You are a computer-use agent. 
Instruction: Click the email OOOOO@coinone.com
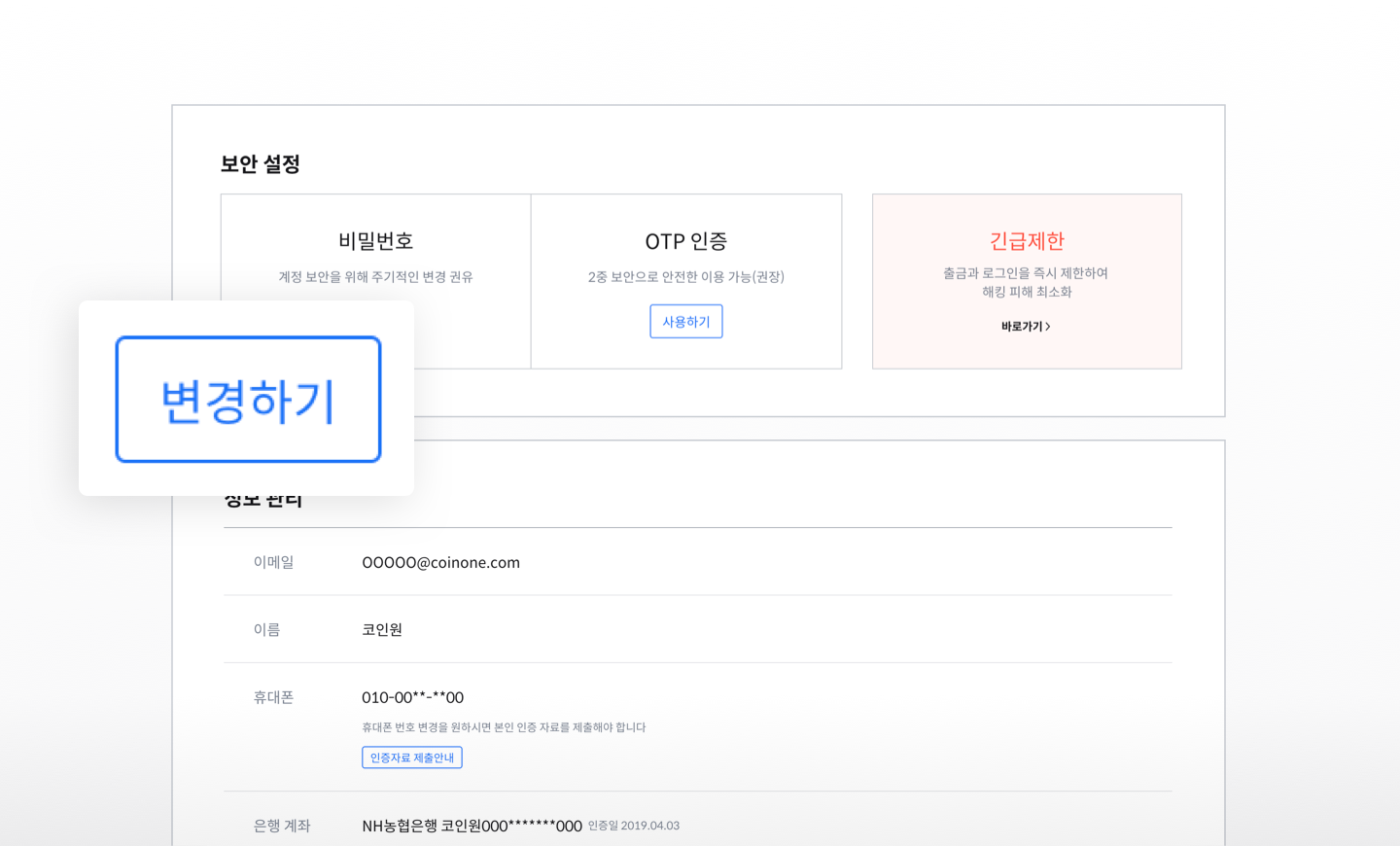(441, 562)
